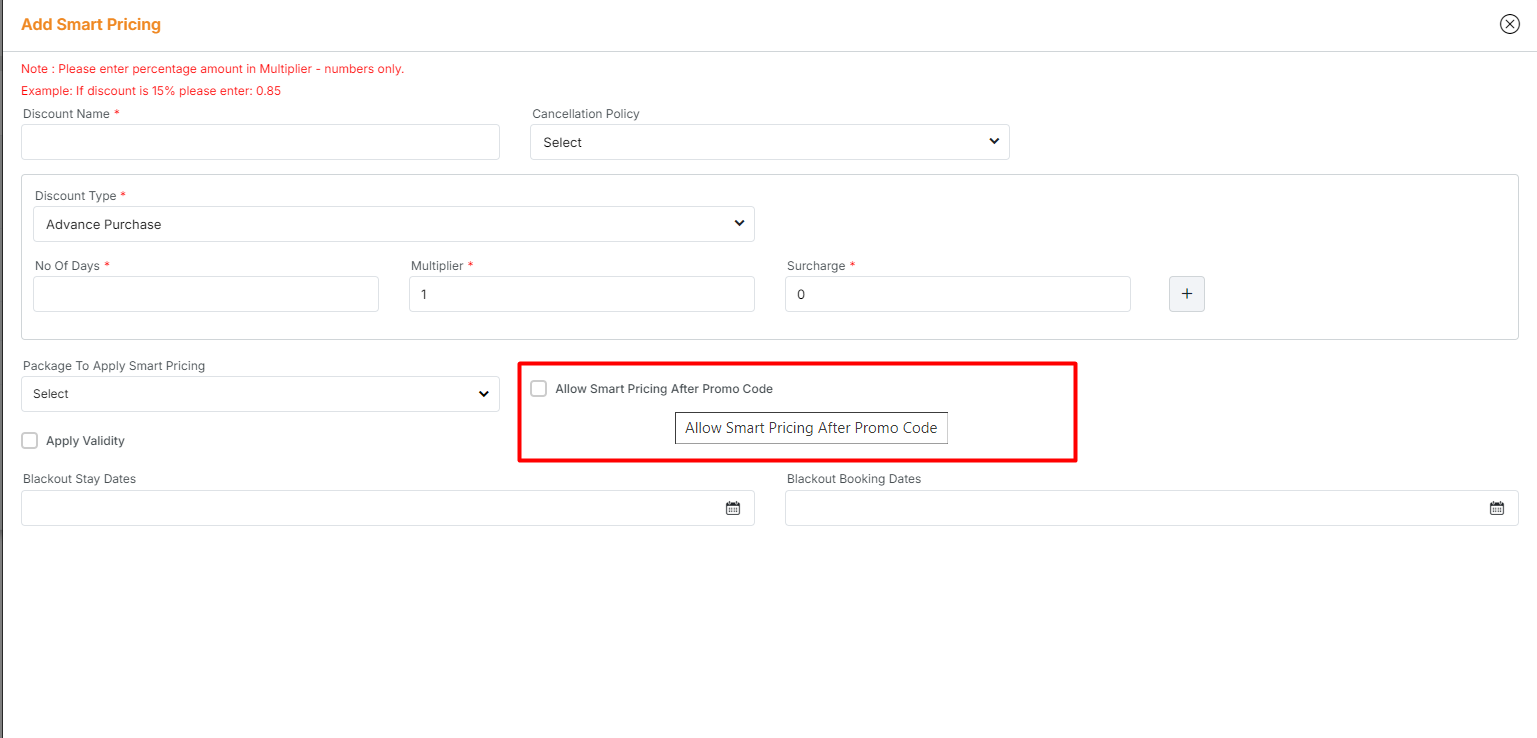Open the Blackout Booking Dates calendar icon

click(x=1496, y=508)
